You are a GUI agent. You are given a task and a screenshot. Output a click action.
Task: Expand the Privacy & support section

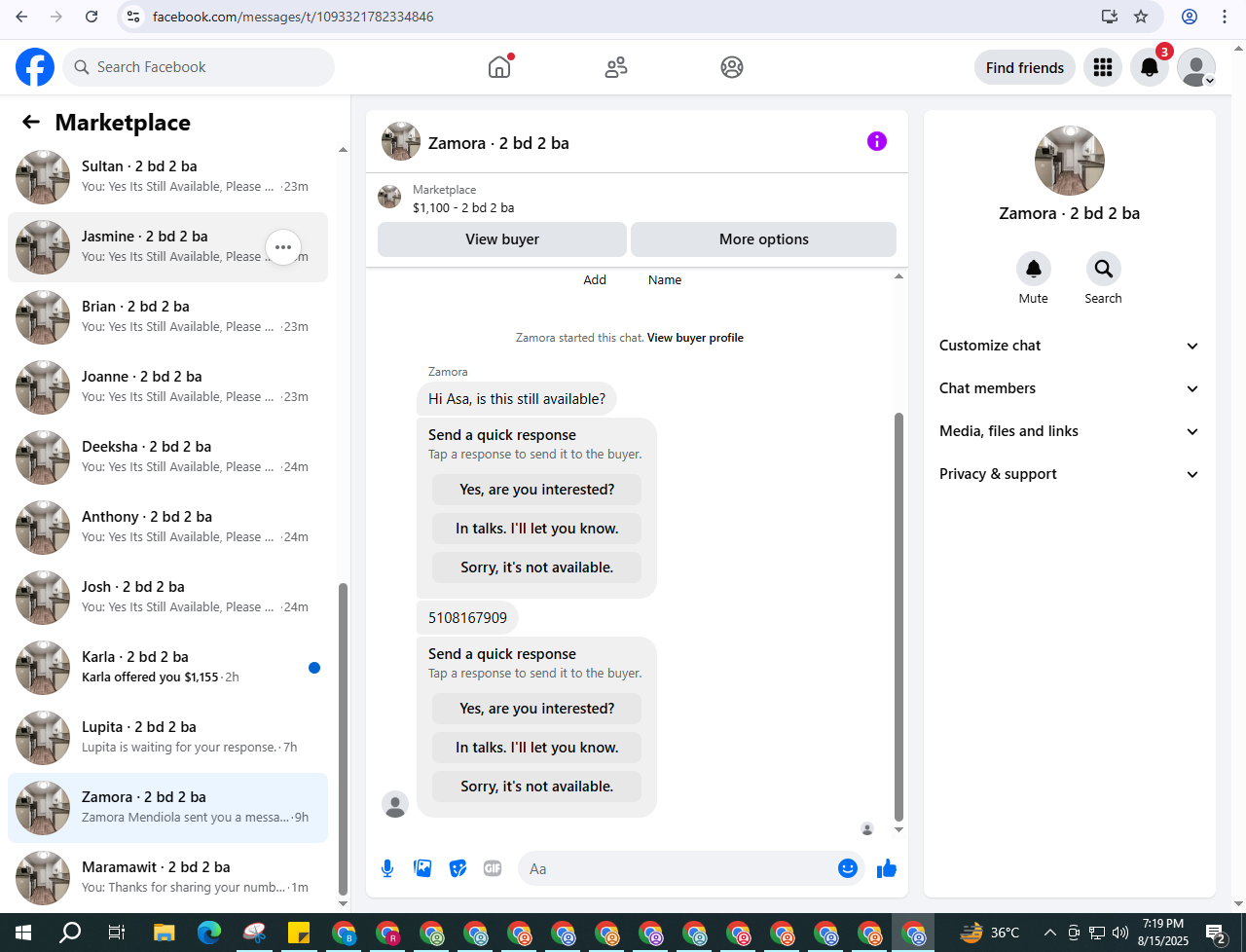(1069, 474)
